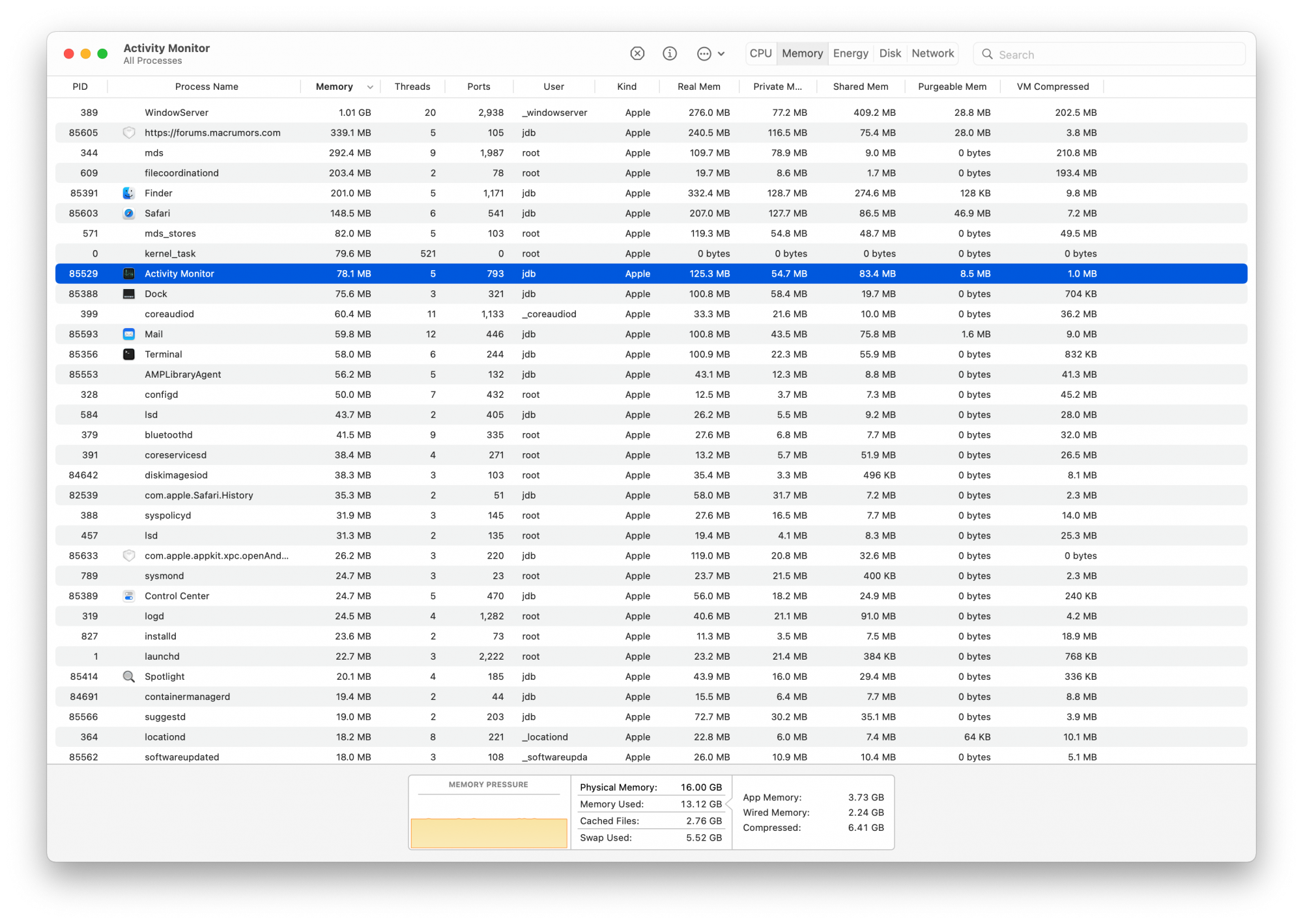The image size is (1303, 924).
Task: Select the com.apple.Safari.History row
Action: click(x=651, y=496)
